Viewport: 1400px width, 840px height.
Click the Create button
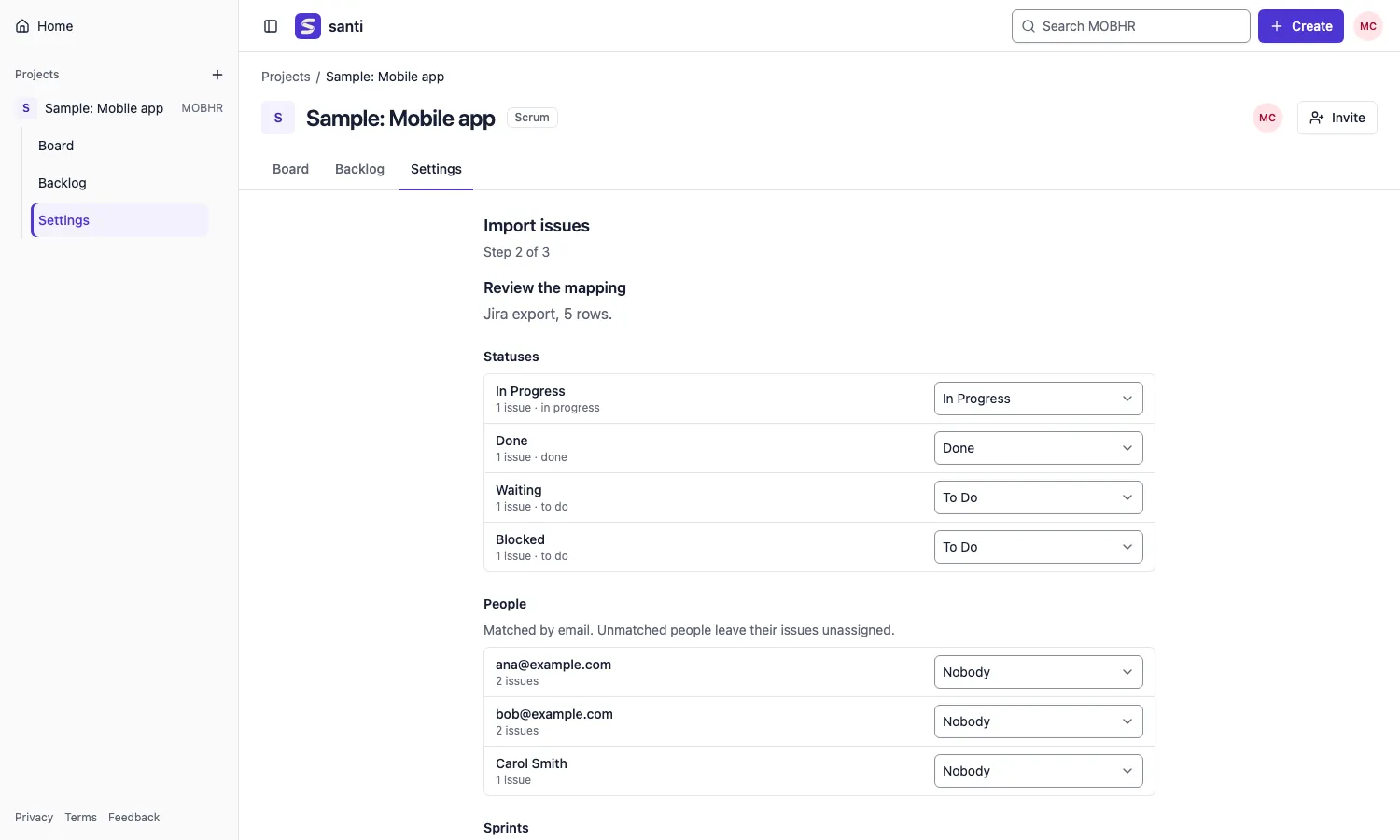pyautogui.click(x=1301, y=26)
